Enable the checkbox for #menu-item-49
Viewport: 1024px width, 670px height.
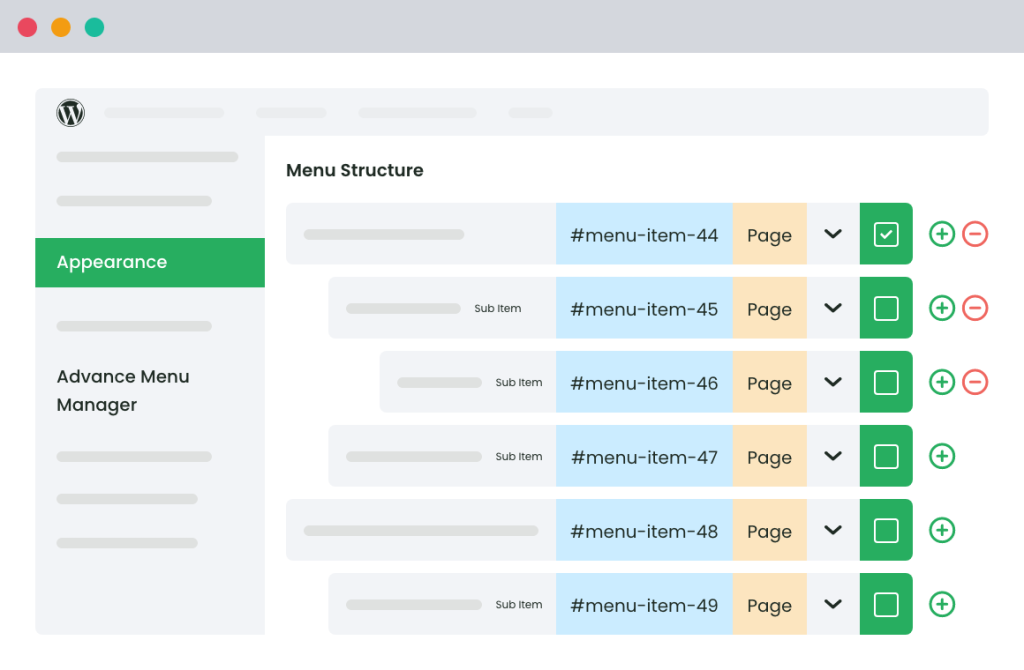click(886, 604)
